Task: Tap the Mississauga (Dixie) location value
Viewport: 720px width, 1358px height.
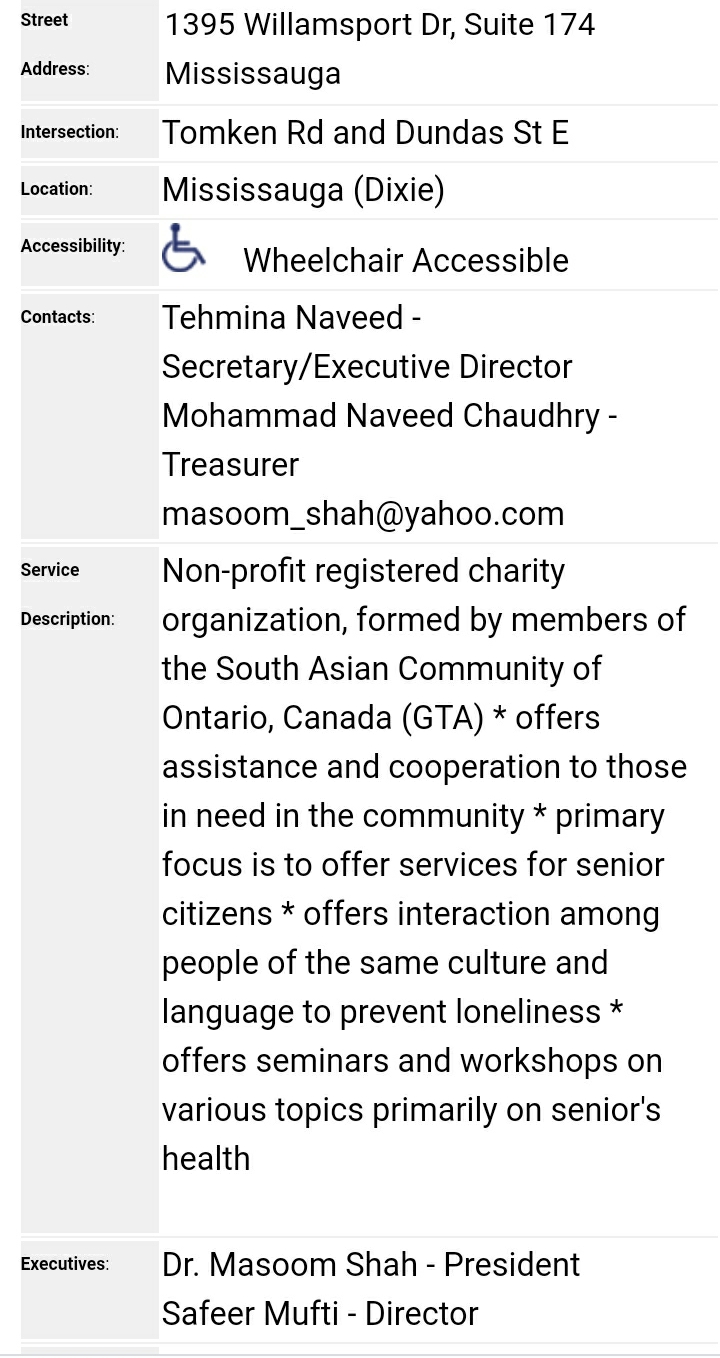Action: click(x=303, y=189)
